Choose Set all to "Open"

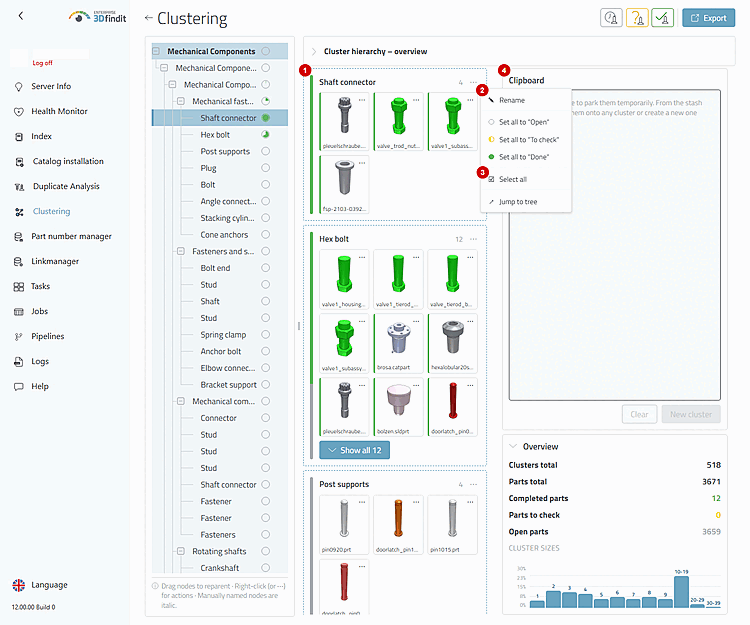(x=526, y=122)
